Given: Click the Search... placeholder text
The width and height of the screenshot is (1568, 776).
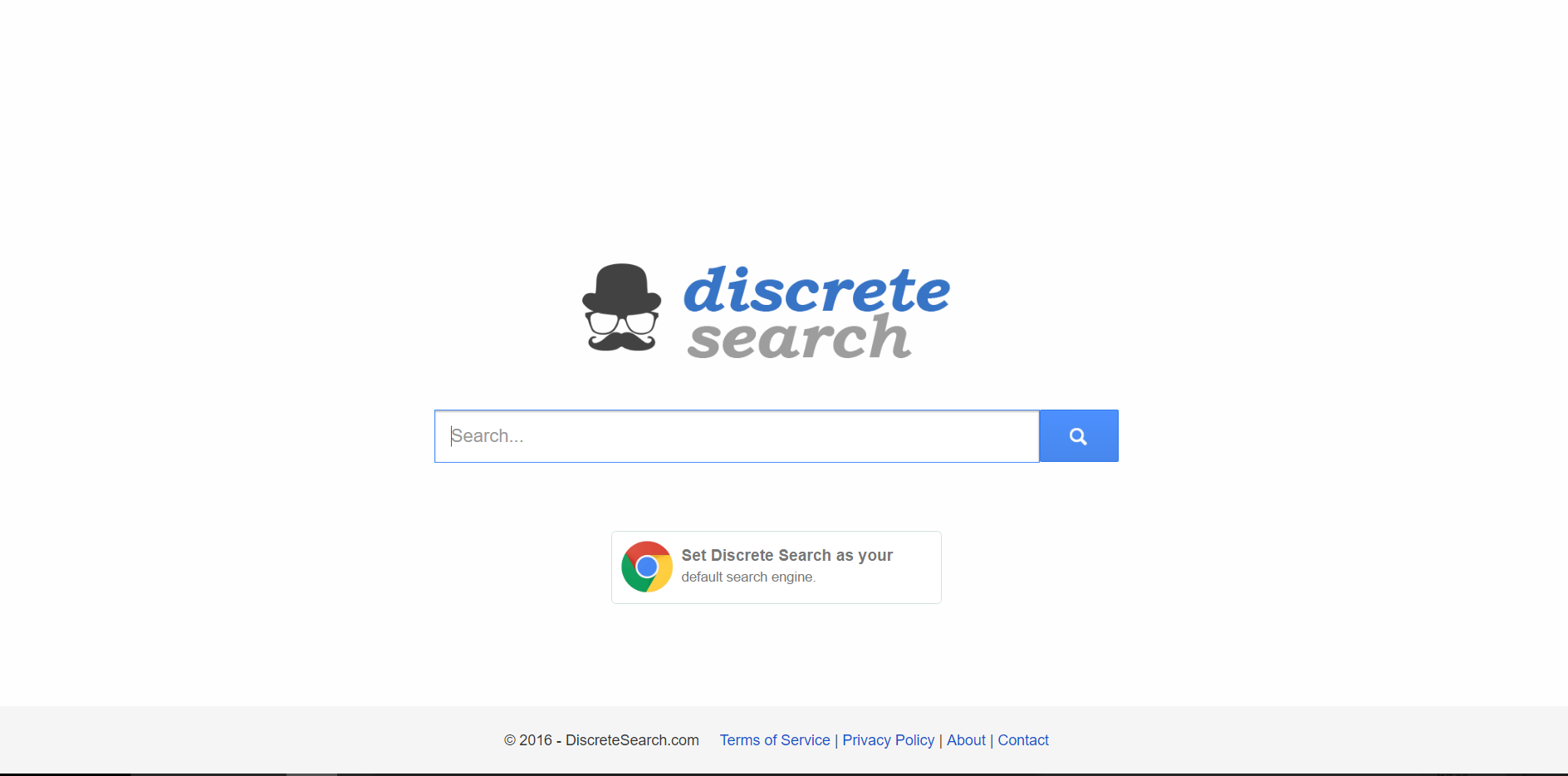Looking at the screenshot, I should pos(488,436).
